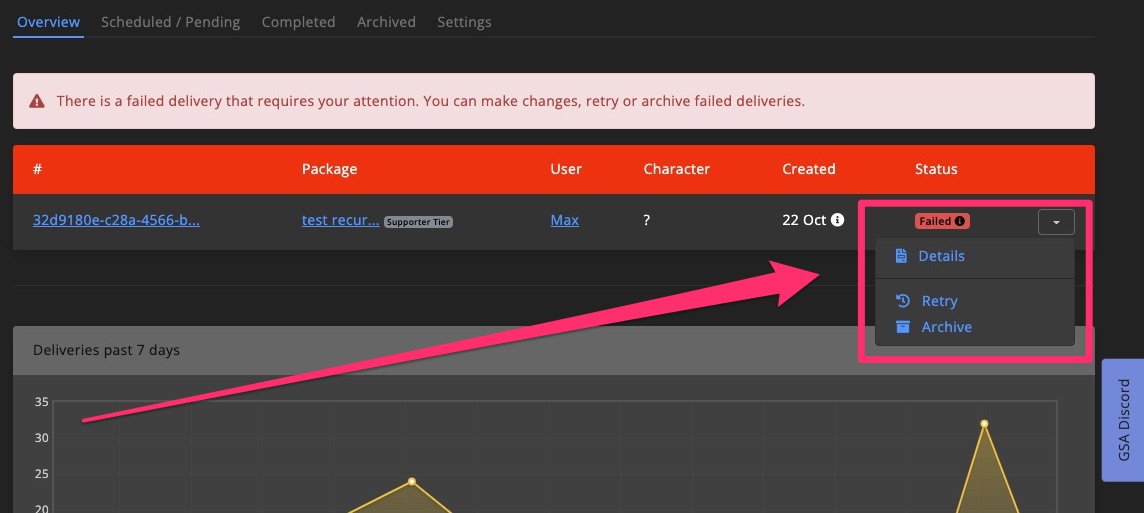Click the Archive box icon

(902, 327)
